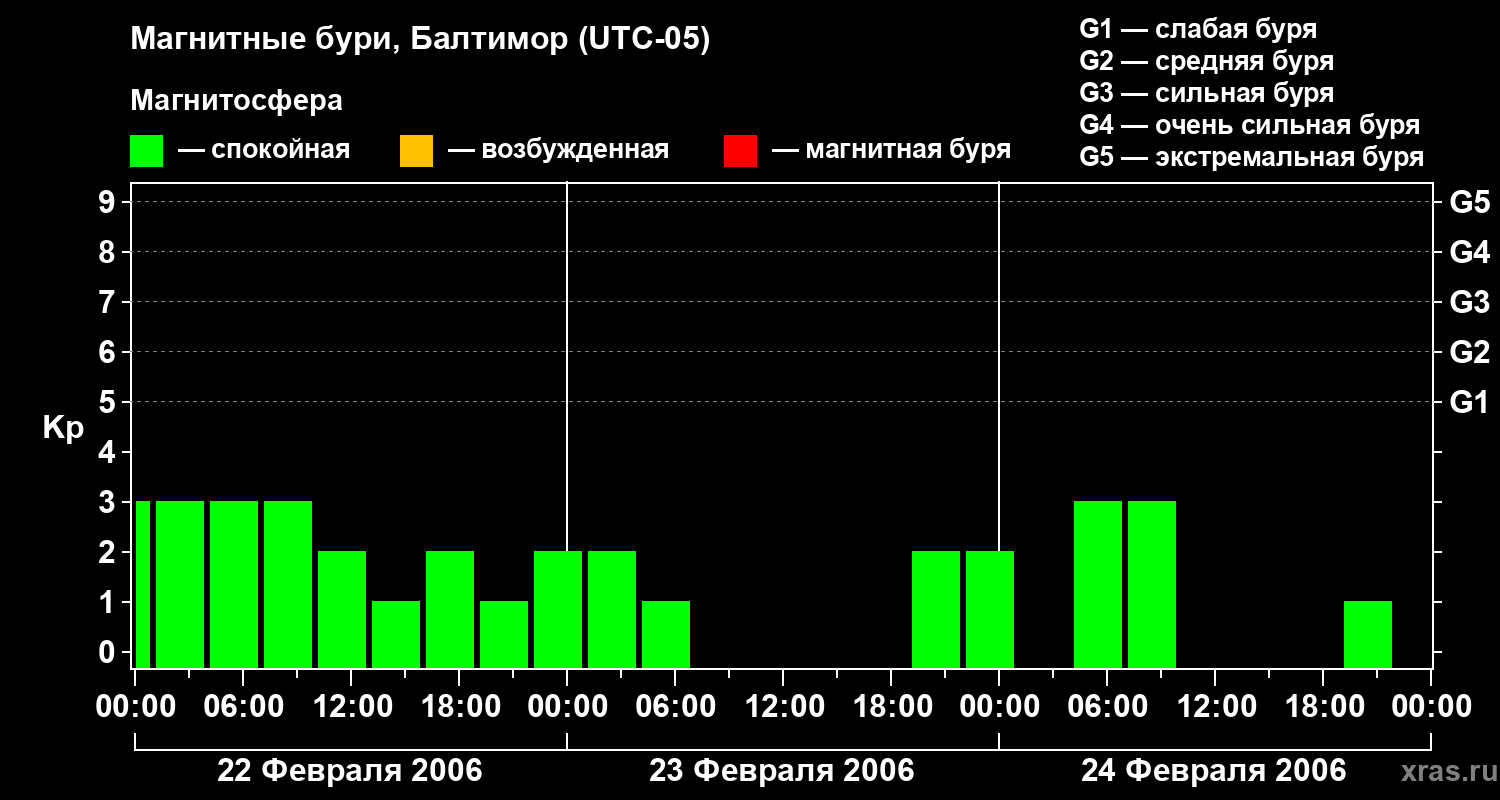Click the '— возбужденная' legend label
1500x800 pixels.
pos(559,150)
